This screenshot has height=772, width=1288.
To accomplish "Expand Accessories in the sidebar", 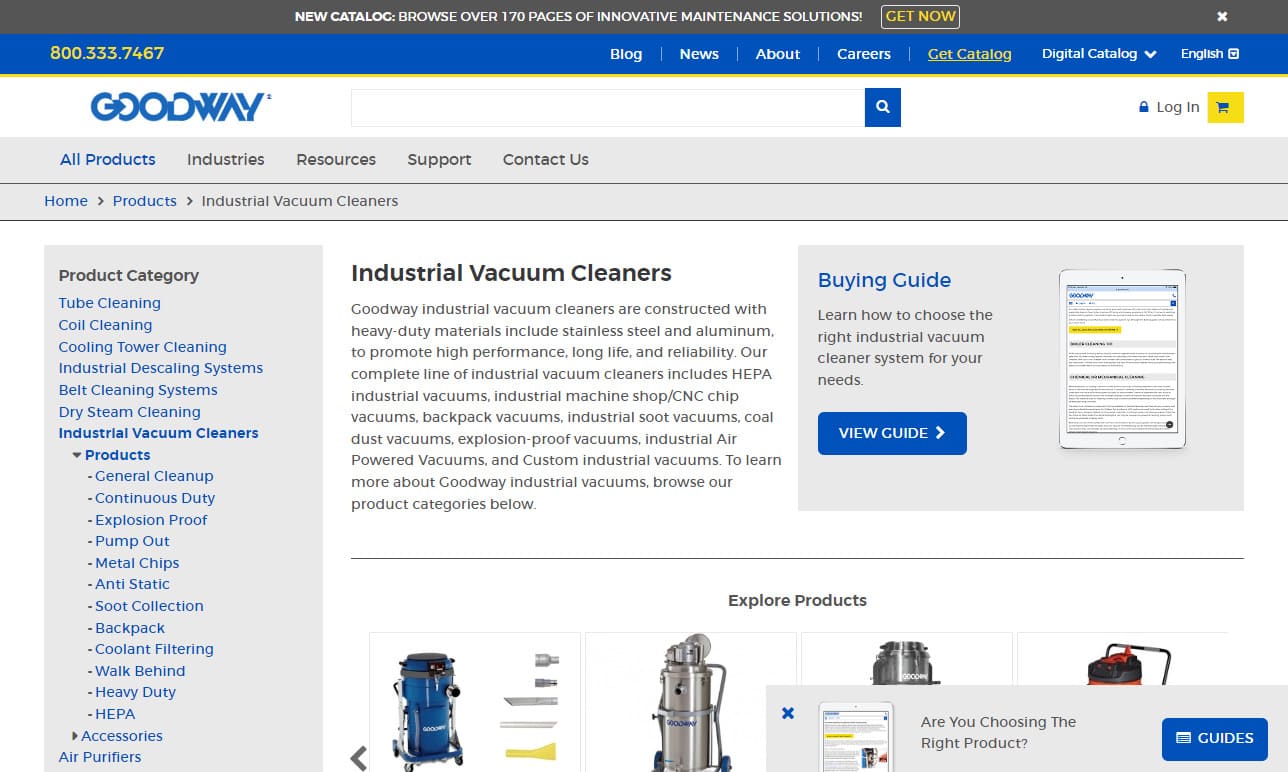I will (x=75, y=735).
